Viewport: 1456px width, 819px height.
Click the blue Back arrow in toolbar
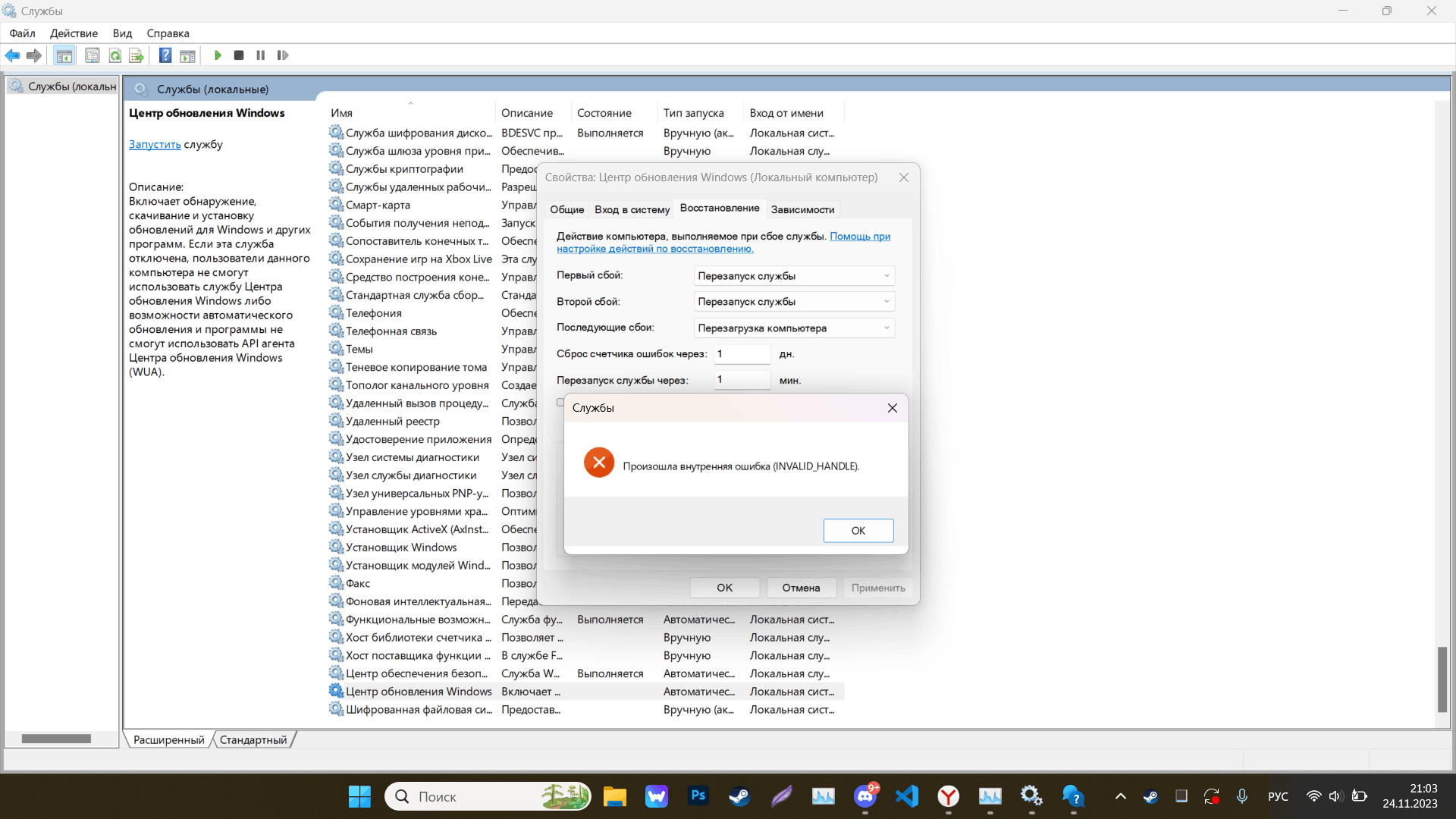point(12,55)
